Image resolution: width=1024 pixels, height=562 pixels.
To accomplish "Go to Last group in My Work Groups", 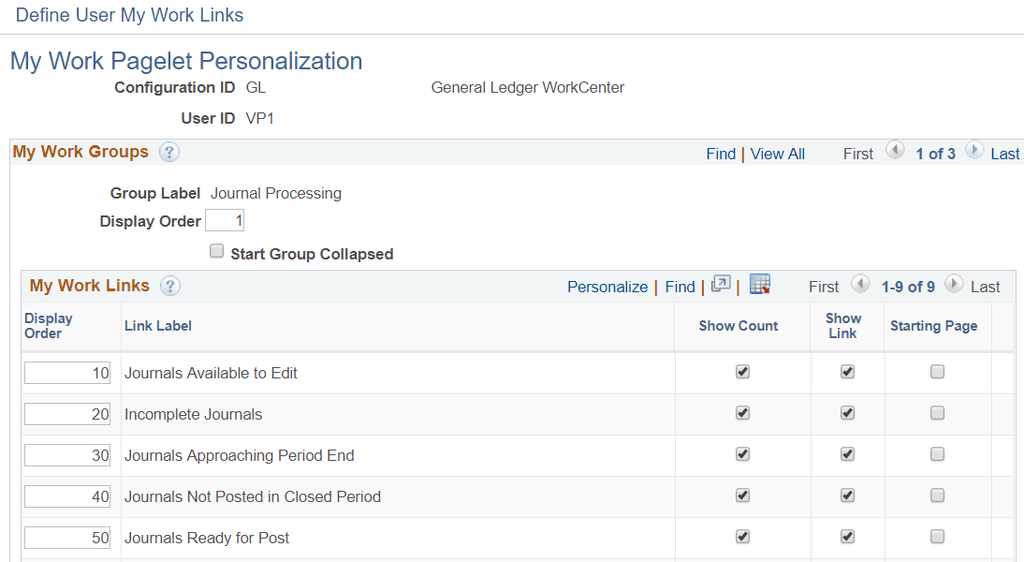I will 1004,154.
